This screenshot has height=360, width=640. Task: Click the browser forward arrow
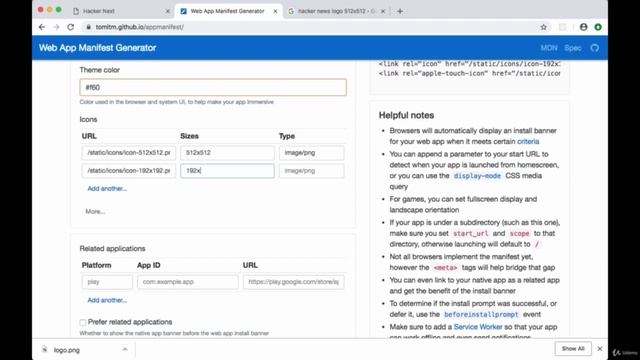pyautogui.click(x=56, y=27)
